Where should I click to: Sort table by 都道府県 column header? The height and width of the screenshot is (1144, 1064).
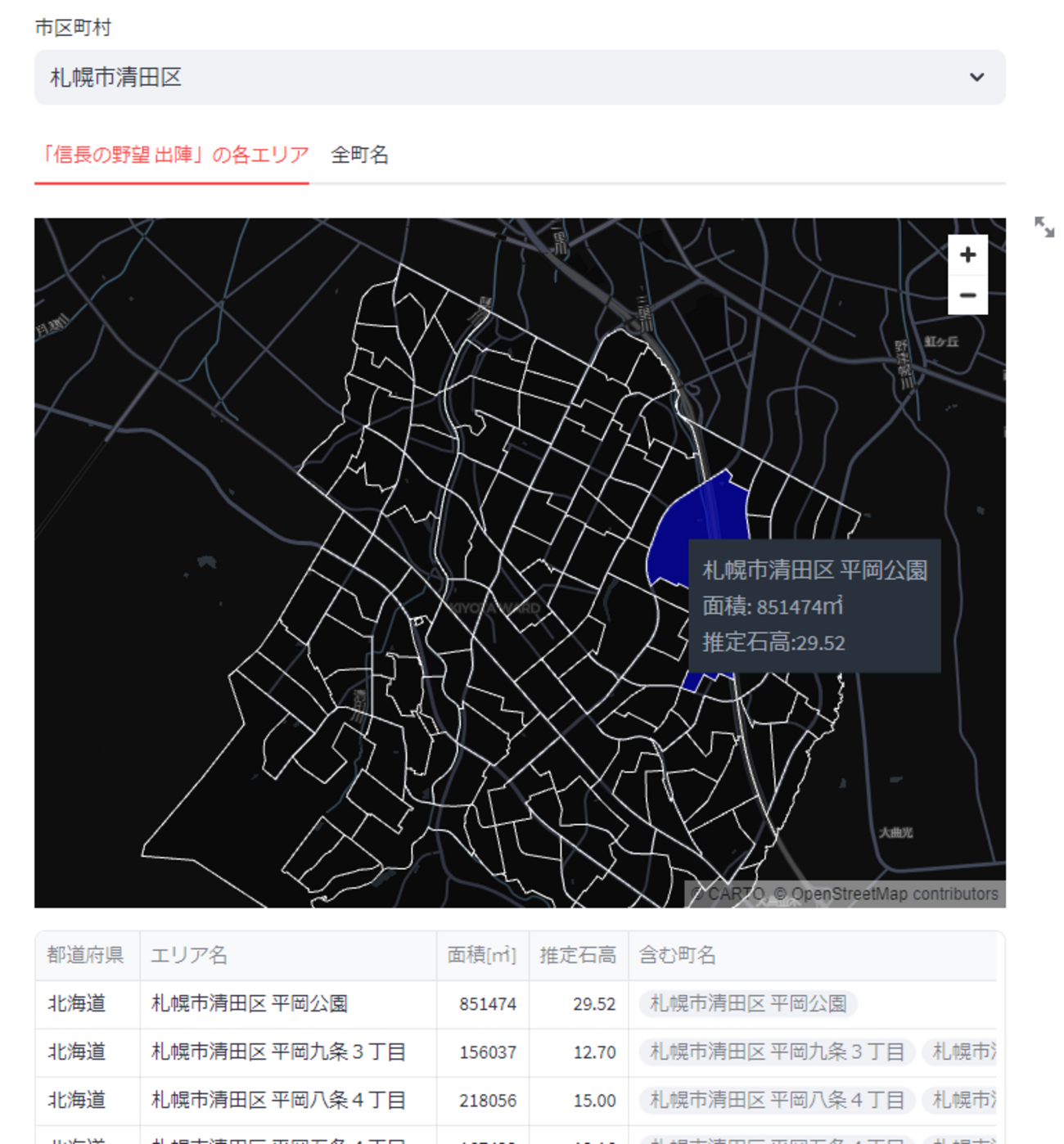86,955
